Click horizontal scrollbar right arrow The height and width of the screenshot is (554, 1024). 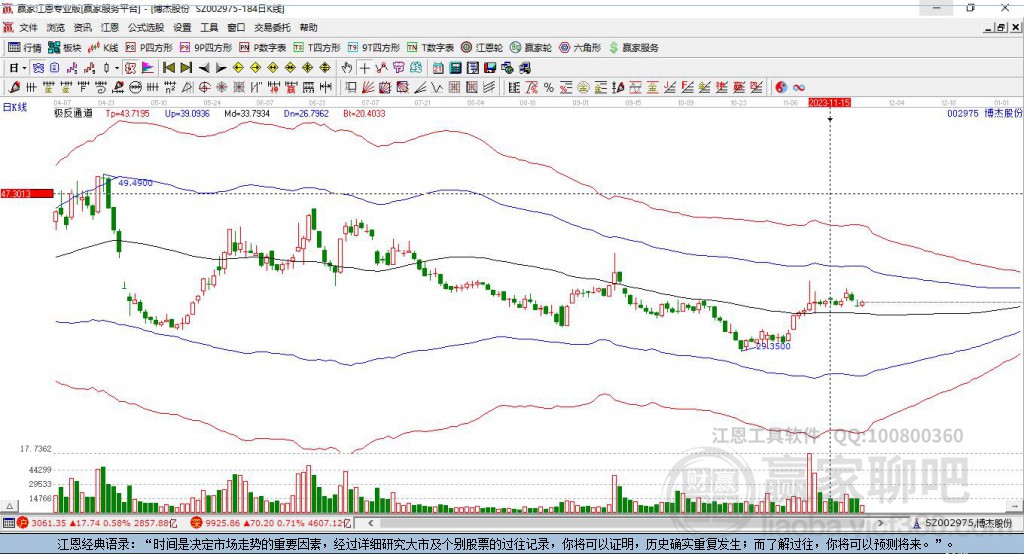pos(880,523)
